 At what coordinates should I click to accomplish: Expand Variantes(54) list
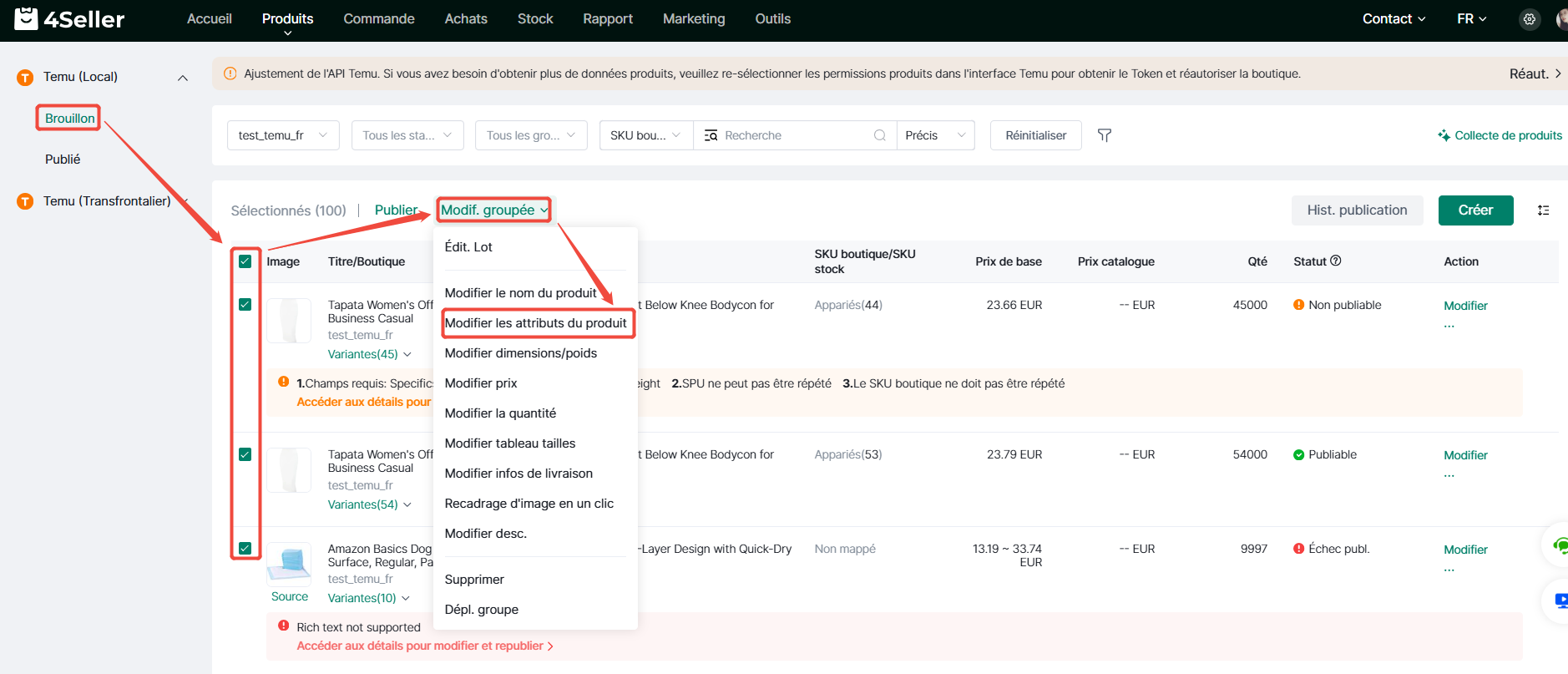[x=369, y=504]
